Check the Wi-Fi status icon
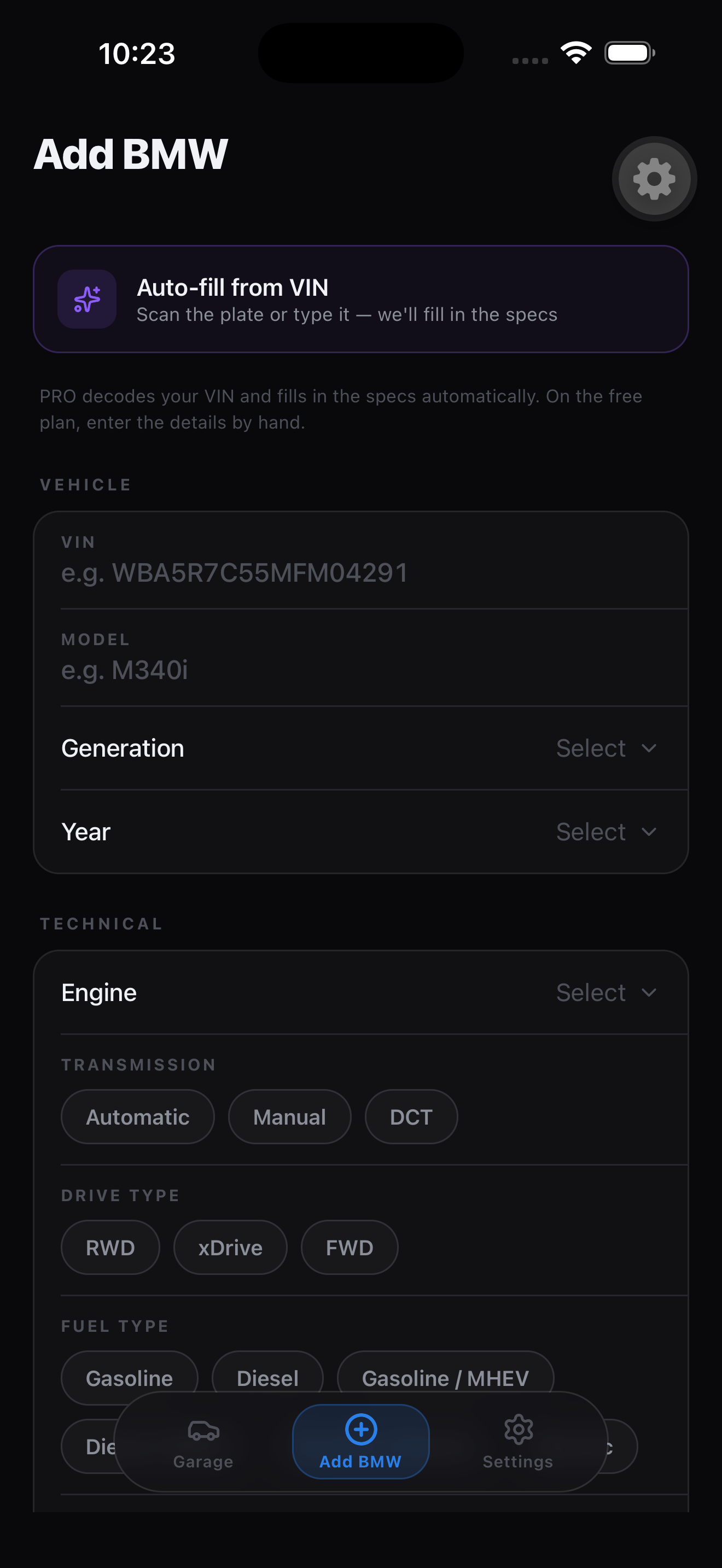 pyautogui.click(x=577, y=53)
